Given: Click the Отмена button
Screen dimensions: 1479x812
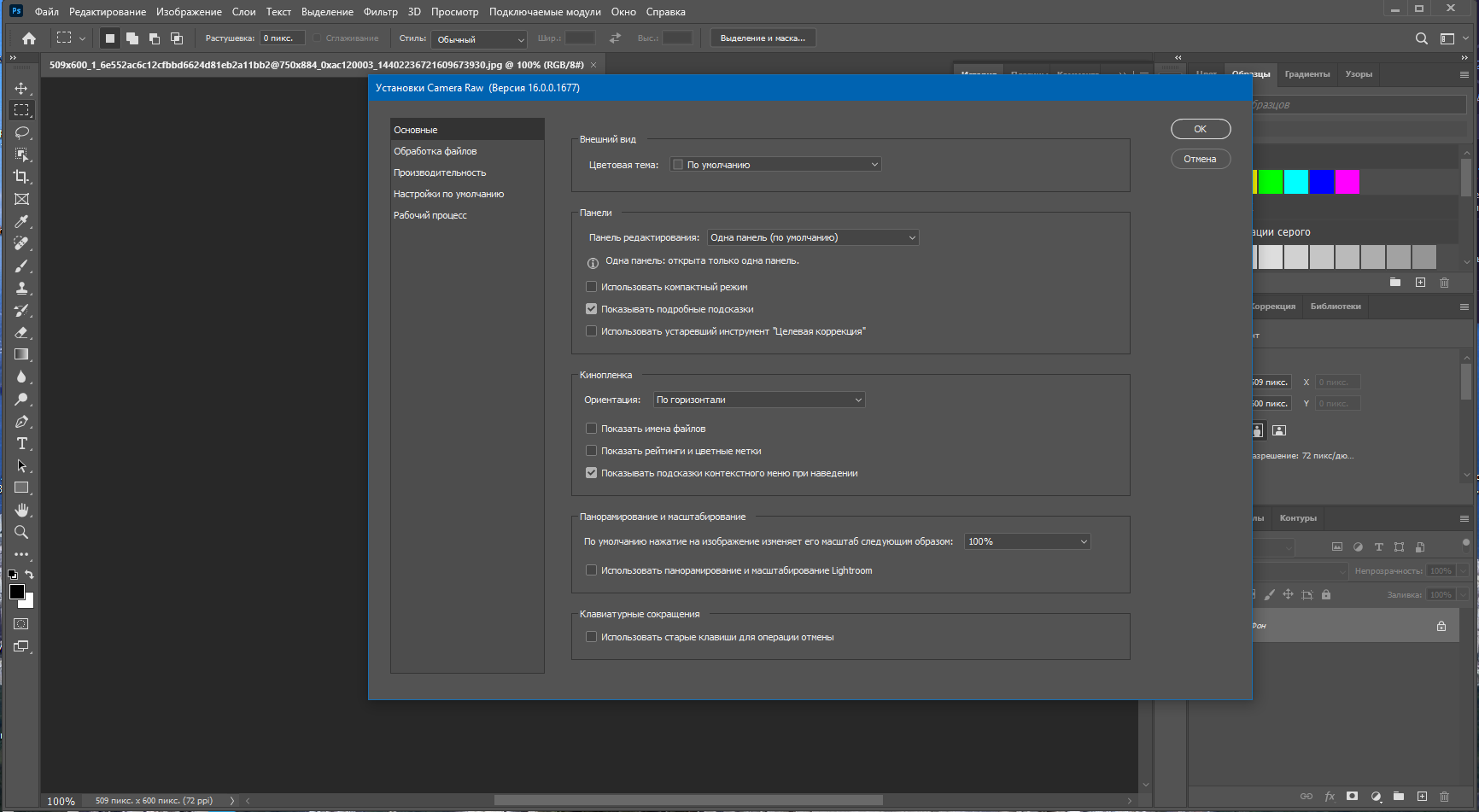Looking at the screenshot, I should pyautogui.click(x=1201, y=159).
